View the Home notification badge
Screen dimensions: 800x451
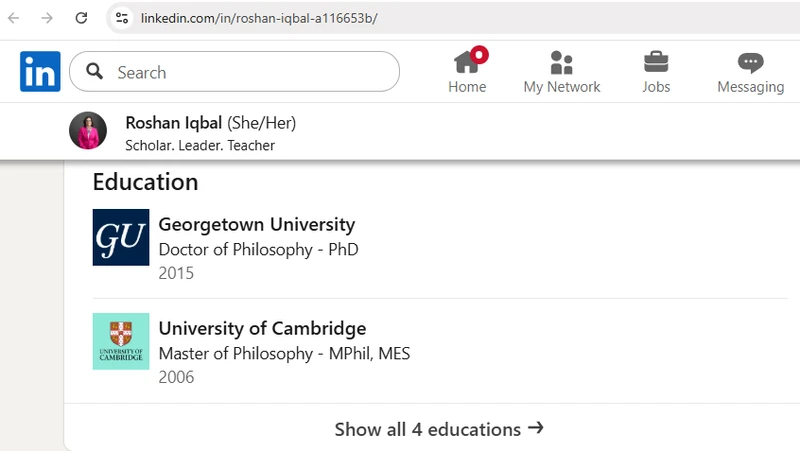point(479,55)
